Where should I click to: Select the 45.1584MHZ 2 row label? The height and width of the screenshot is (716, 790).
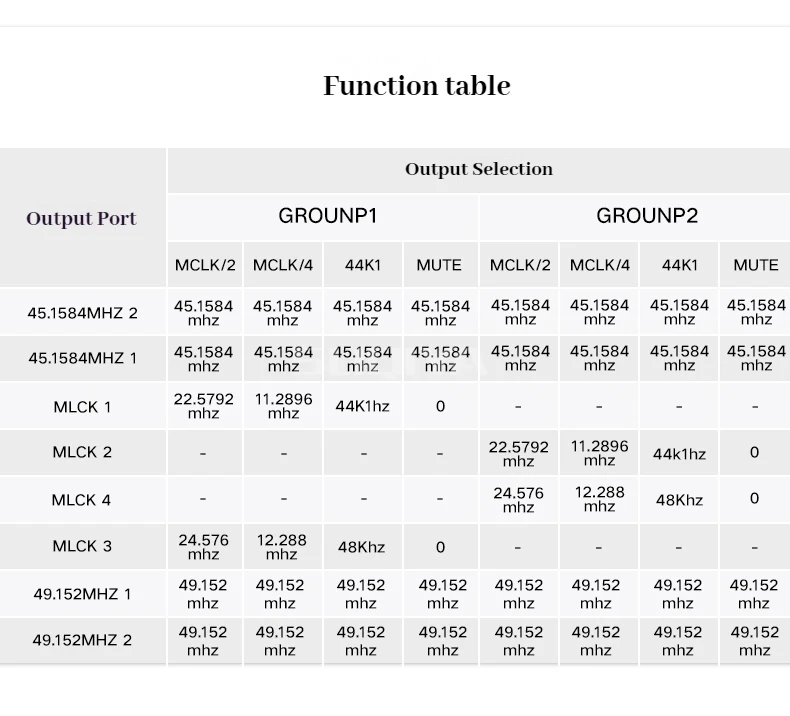[x=82, y=313]
